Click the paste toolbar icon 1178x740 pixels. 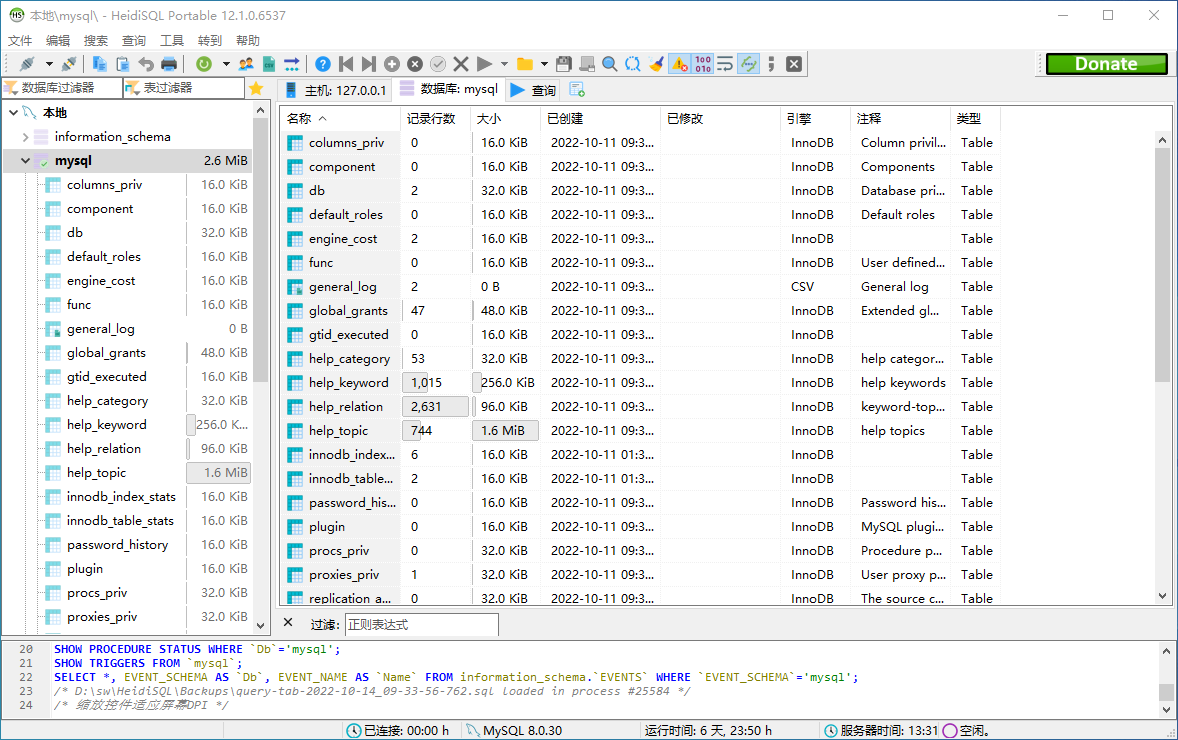[x=122, y=64]
